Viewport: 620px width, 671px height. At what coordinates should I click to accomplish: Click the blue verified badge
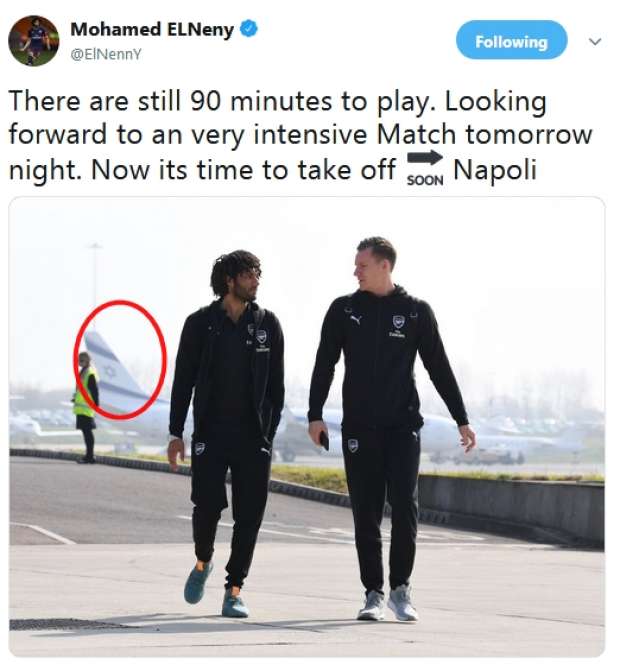coord(249,29)
